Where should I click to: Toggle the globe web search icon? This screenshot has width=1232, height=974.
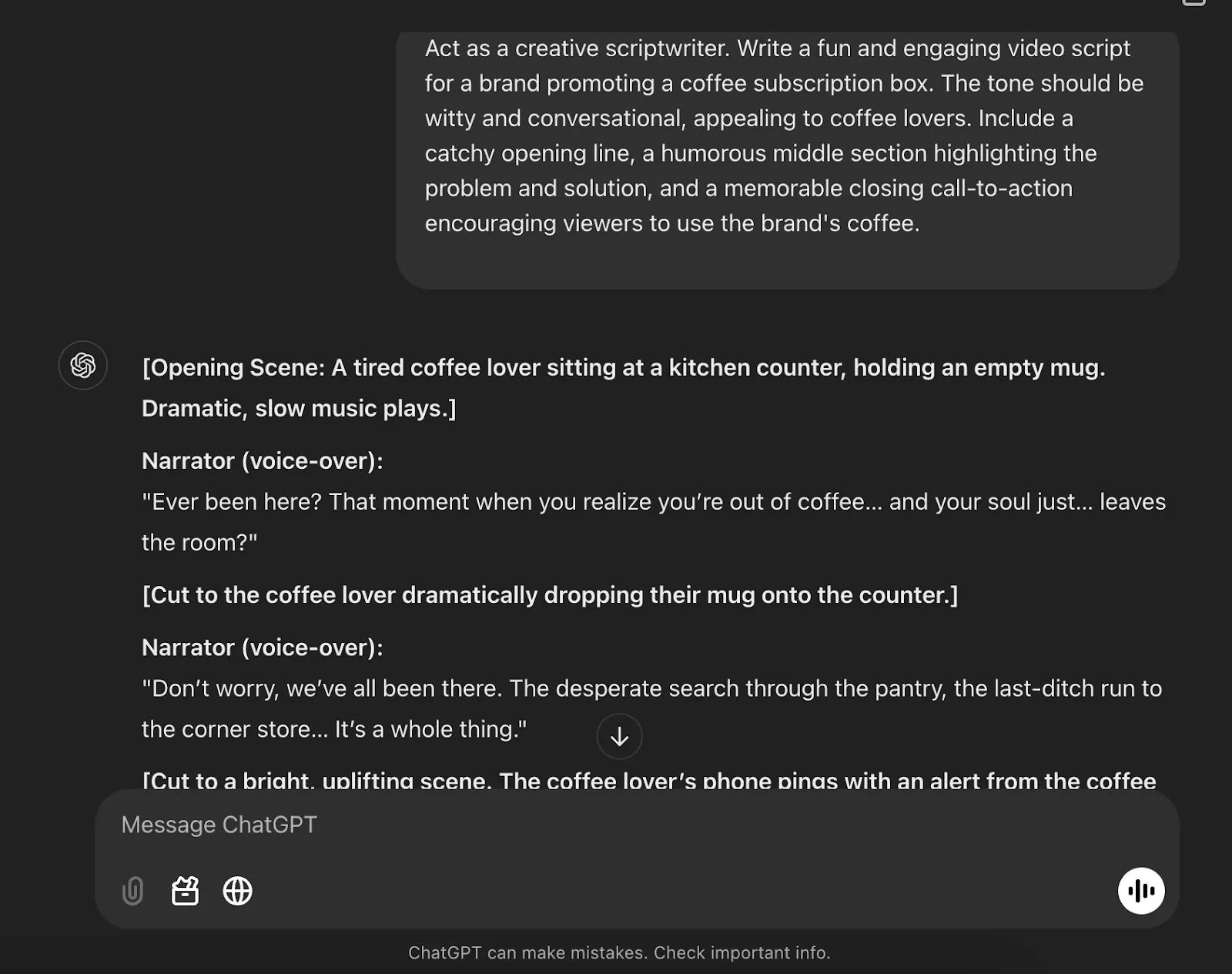coord(237,891)
